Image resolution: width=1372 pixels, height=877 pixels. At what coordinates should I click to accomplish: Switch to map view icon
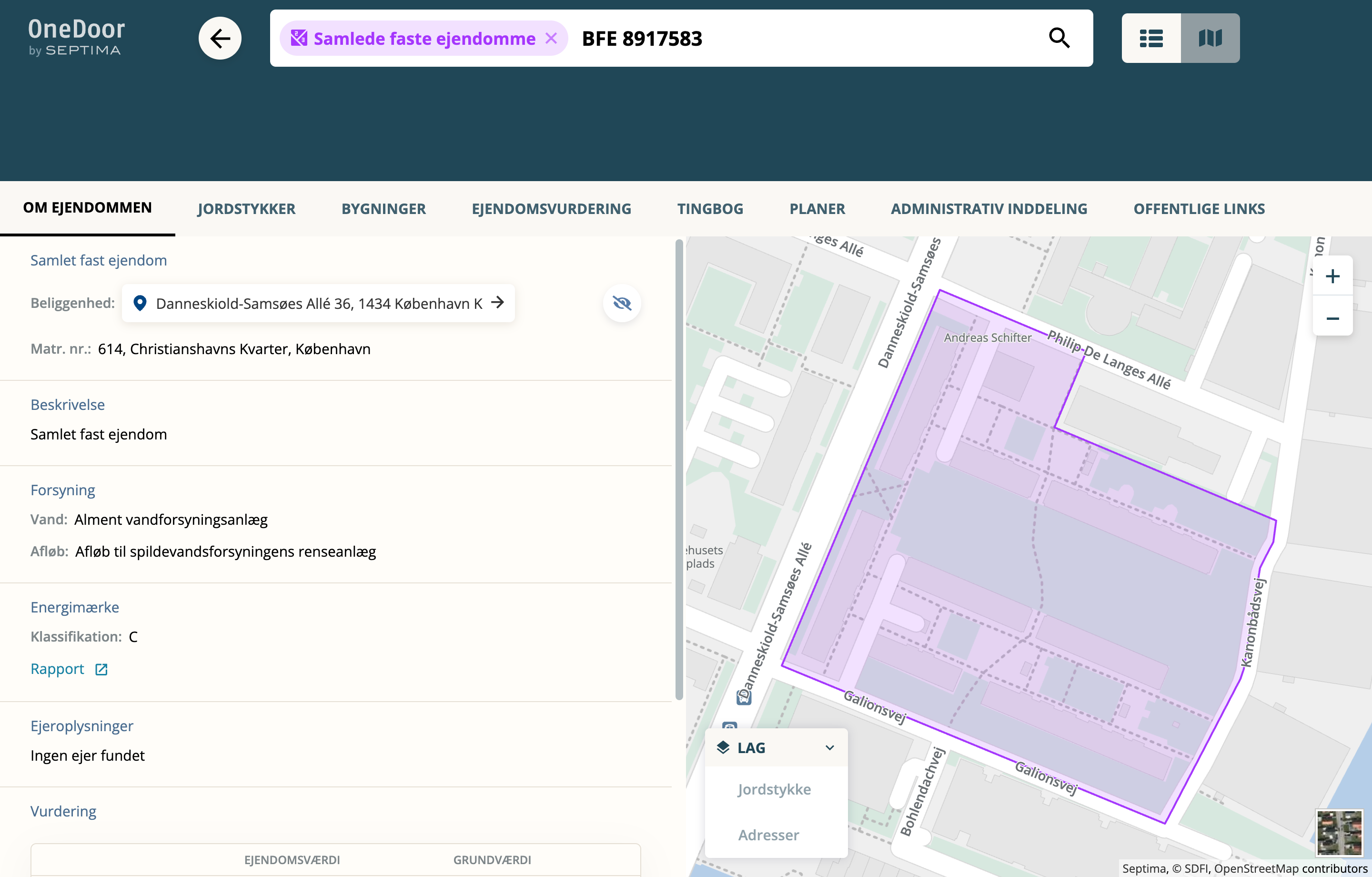[x=1210, y=38]
